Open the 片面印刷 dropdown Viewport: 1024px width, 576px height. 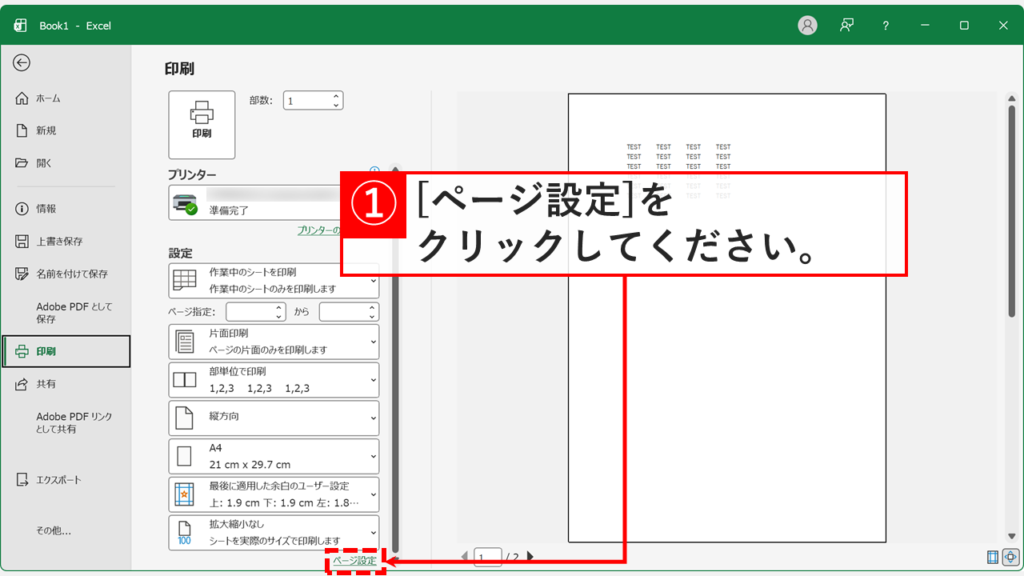[x=274, y=342]
